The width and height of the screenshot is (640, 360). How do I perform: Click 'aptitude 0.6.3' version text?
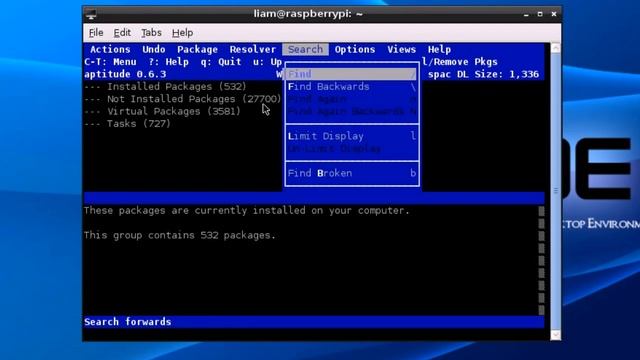125,74
